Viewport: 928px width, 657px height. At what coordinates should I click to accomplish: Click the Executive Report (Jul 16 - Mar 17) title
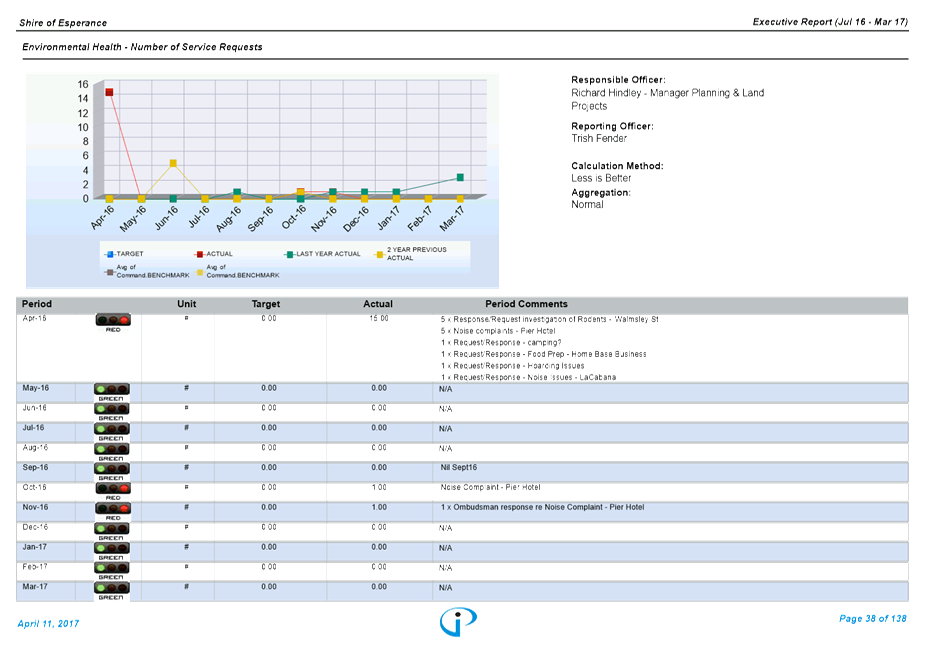click(x=830, y=21)
